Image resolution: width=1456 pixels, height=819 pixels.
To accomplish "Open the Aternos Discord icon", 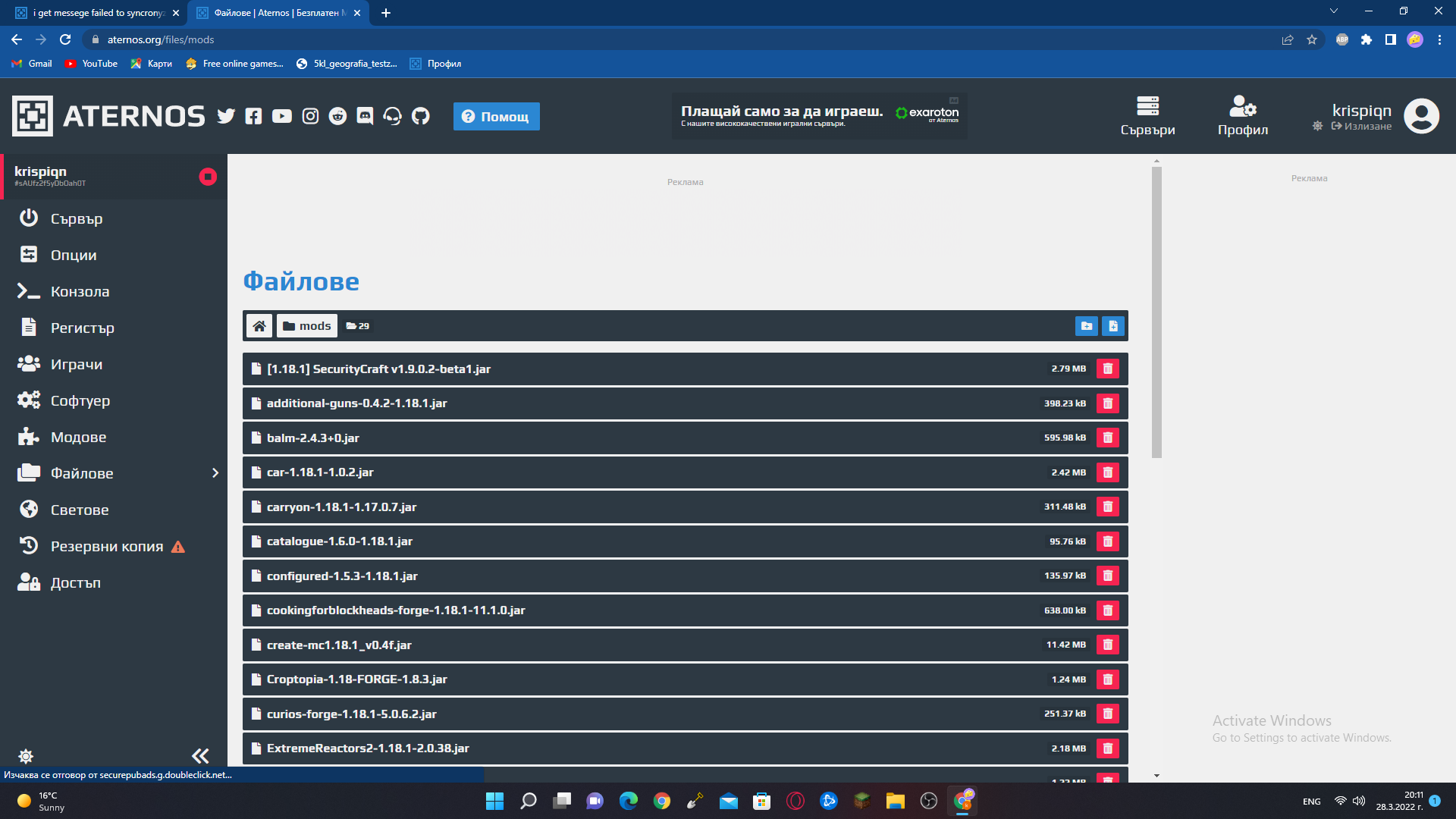I will click(365, 116).
